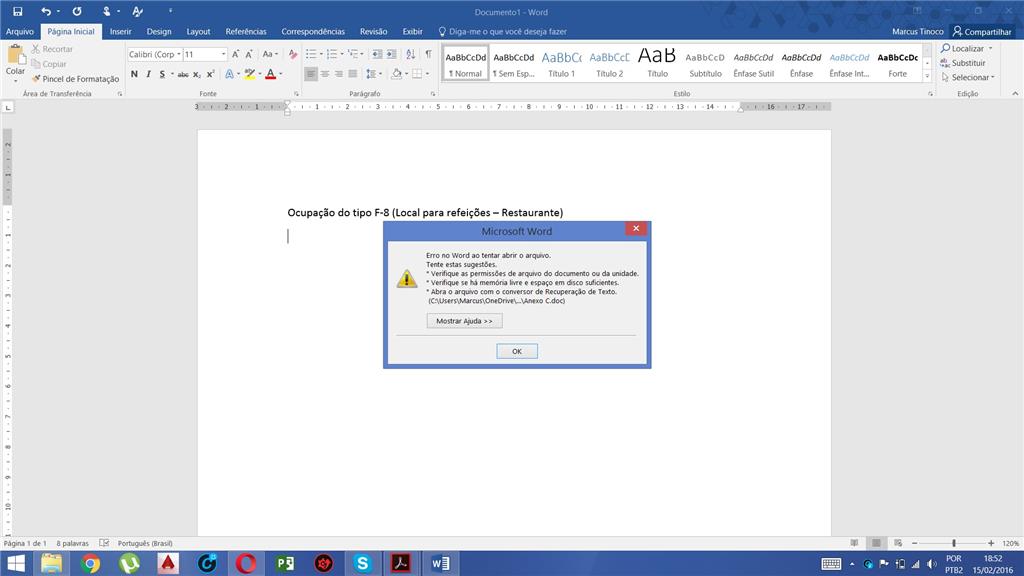Open the Windows Start menu
Viewport: 1024px width, 576px height.
[15, 563]
